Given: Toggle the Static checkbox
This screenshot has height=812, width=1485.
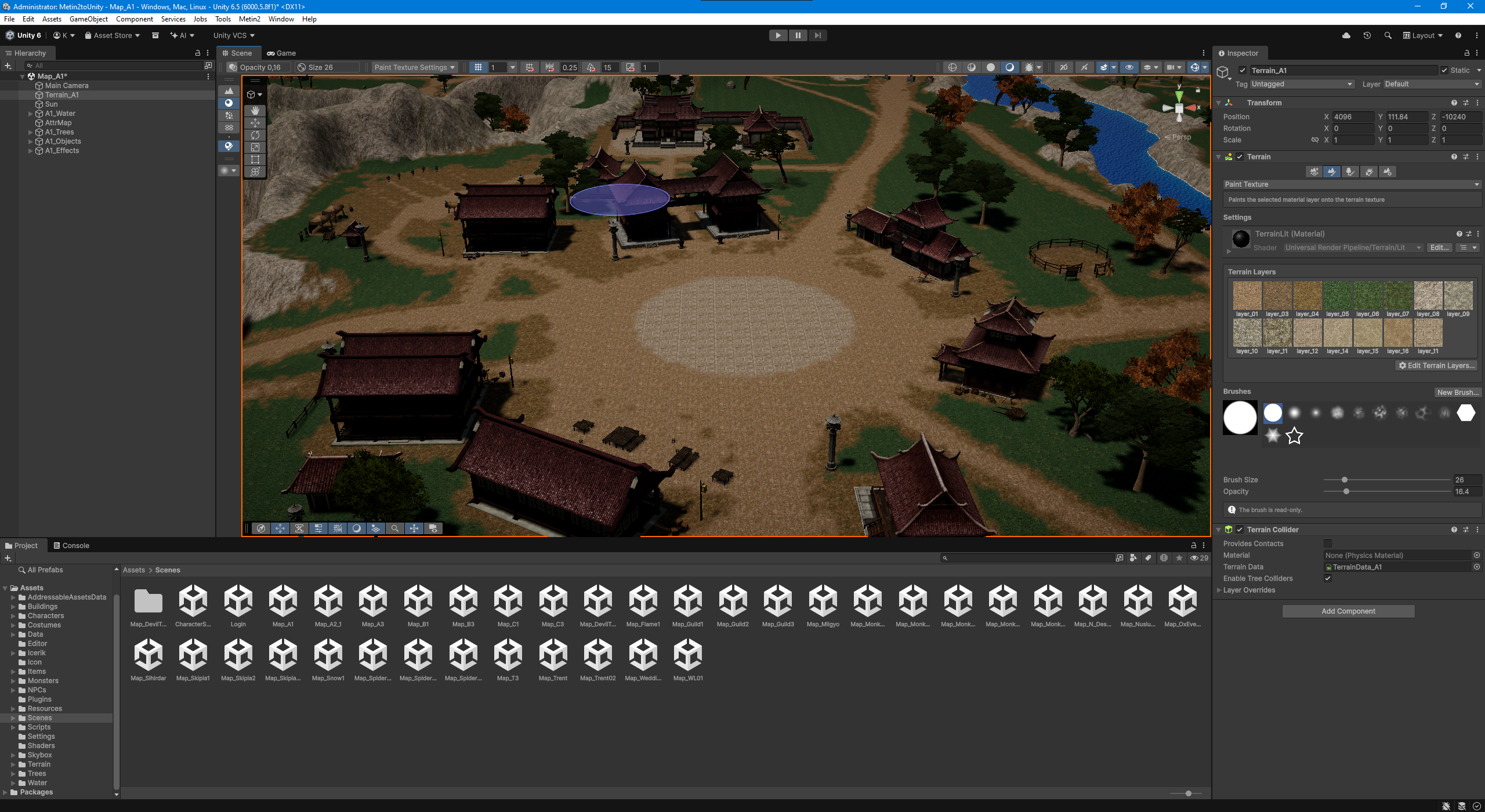Looking at the screenshot, I should click(x=1444, y=70).
